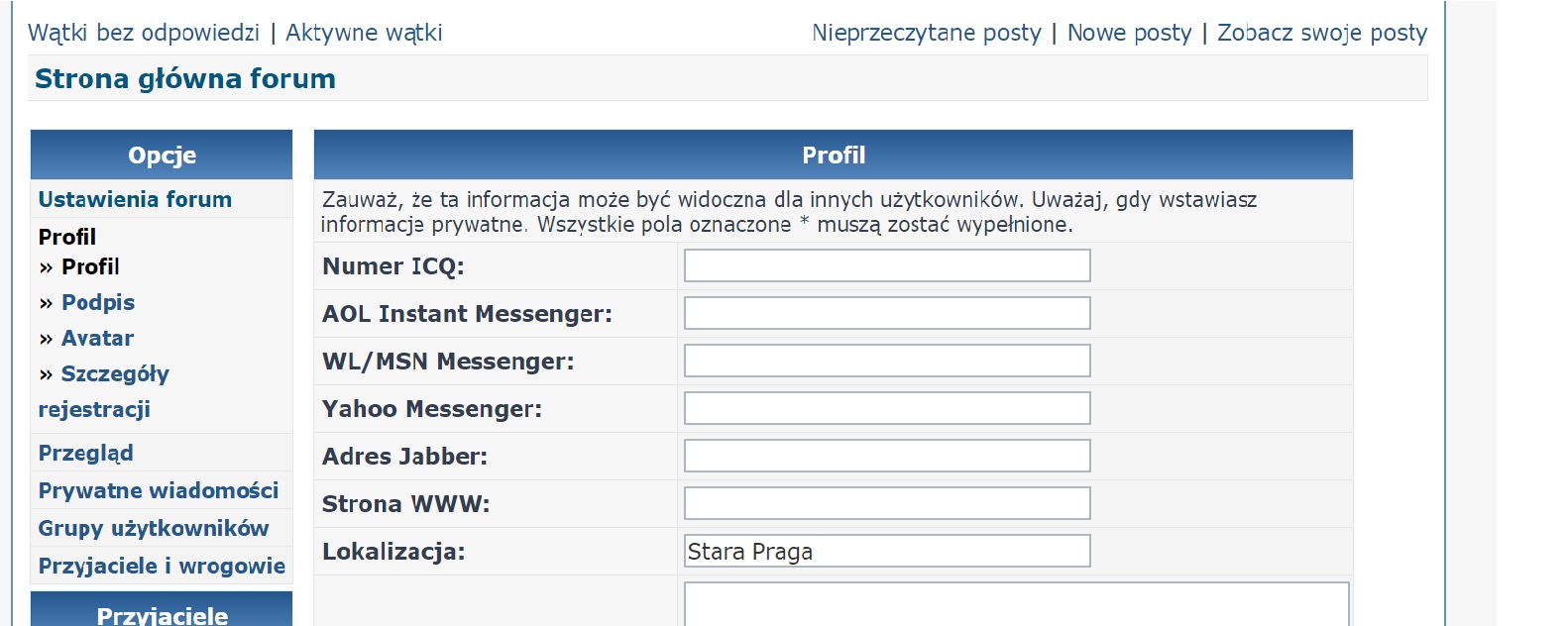
Task: Click Zobacz swoje posty link
Action: click(x=1321, y=33)
